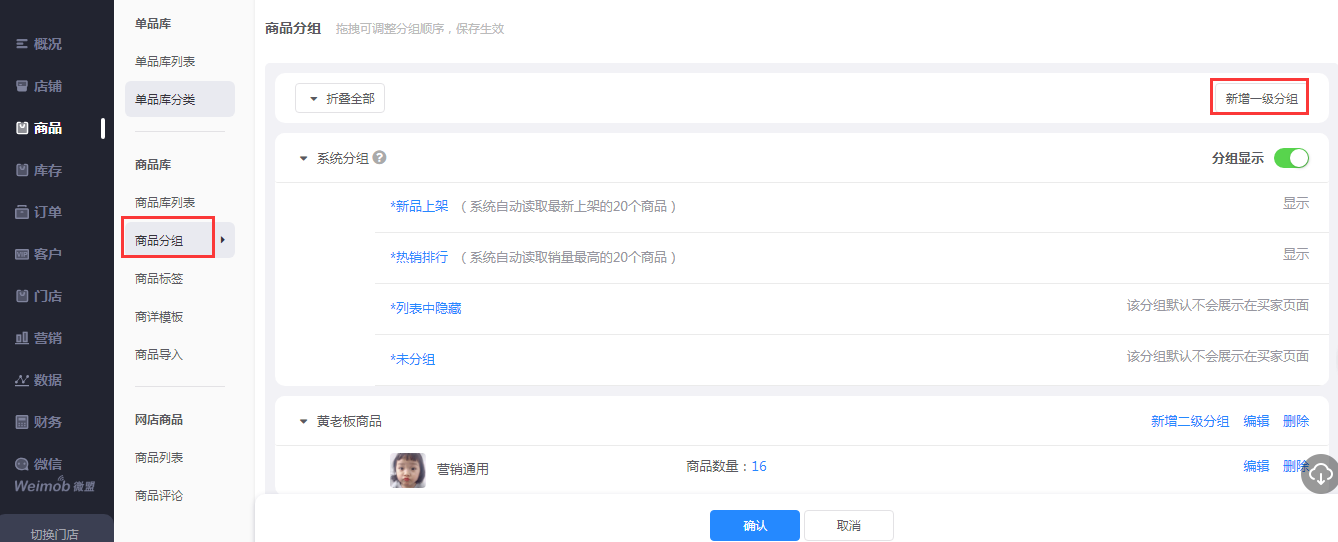Image resolution: width=1338 pixels, height=542 pixels.
Task: Open 商品评论 under 网店商品
Action: (159, 495)
